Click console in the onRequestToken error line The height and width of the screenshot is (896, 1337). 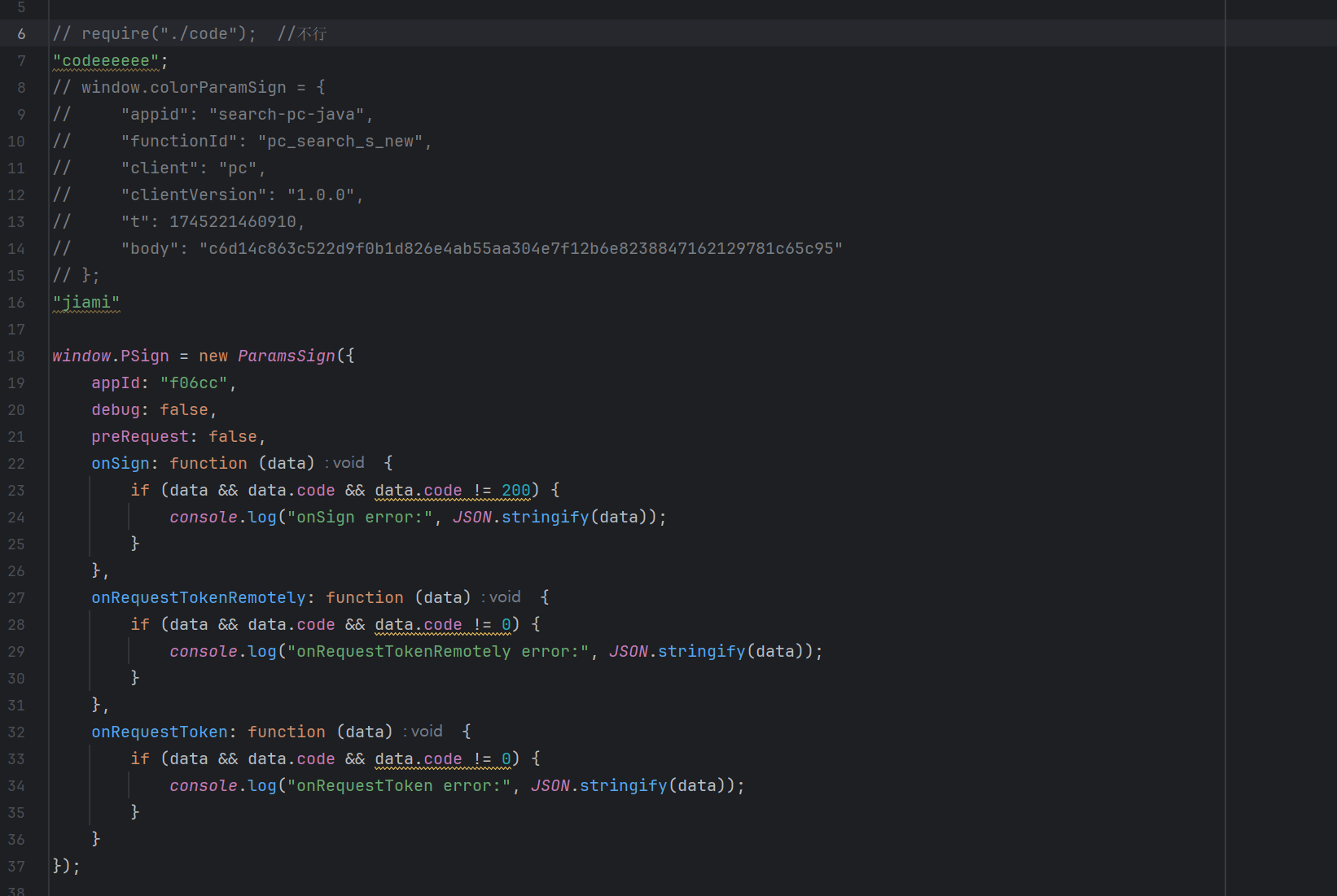pos(204,786)
